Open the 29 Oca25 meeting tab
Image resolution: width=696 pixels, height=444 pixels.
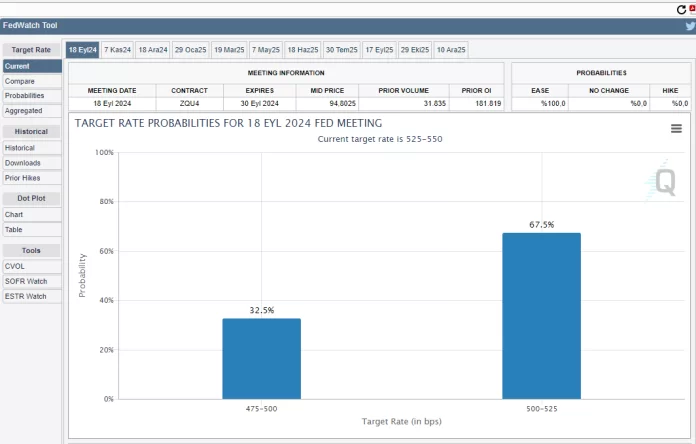pyautogui.click(x=190, y=49)
